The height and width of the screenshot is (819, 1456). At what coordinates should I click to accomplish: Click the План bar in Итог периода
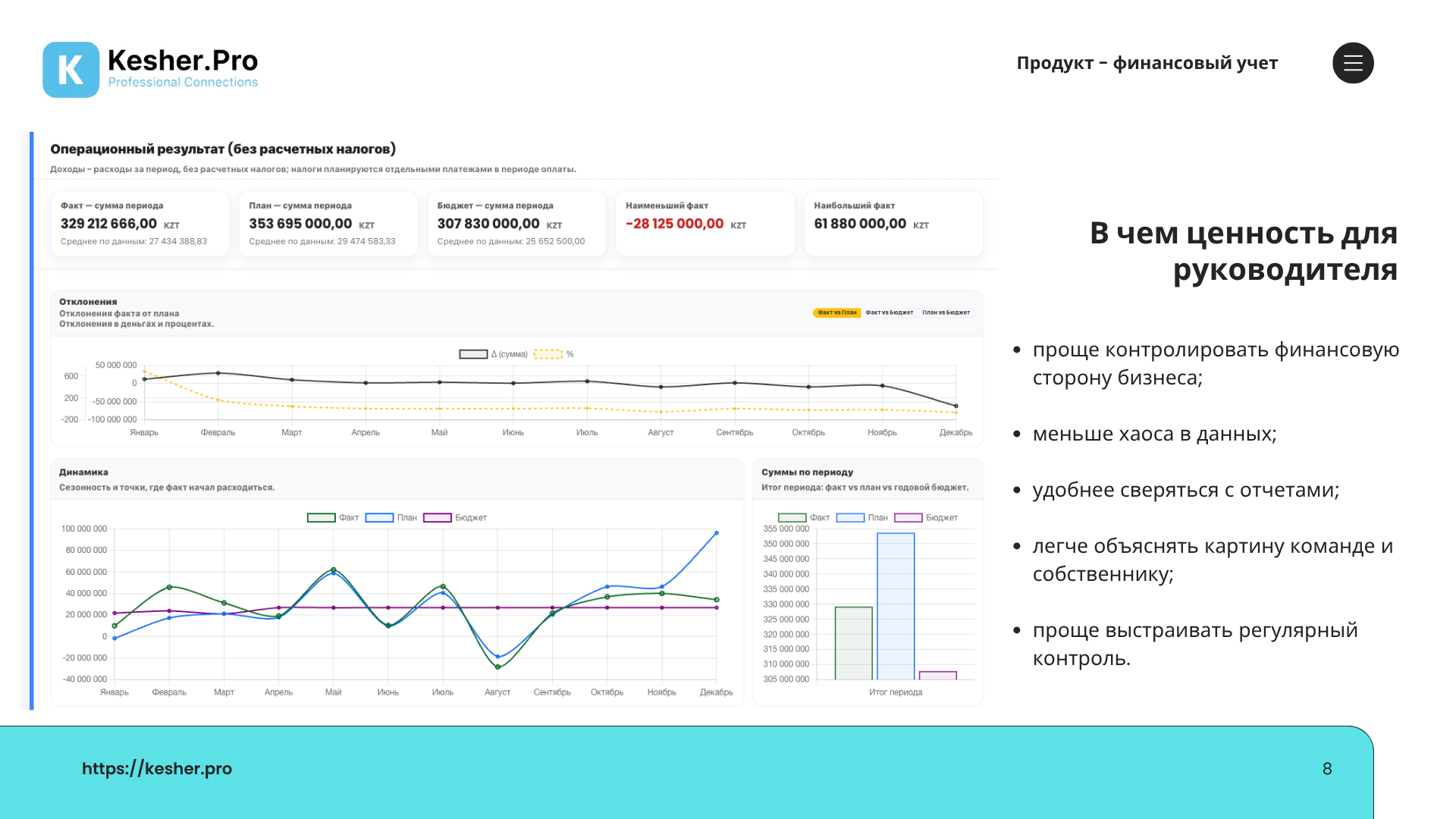896,607
